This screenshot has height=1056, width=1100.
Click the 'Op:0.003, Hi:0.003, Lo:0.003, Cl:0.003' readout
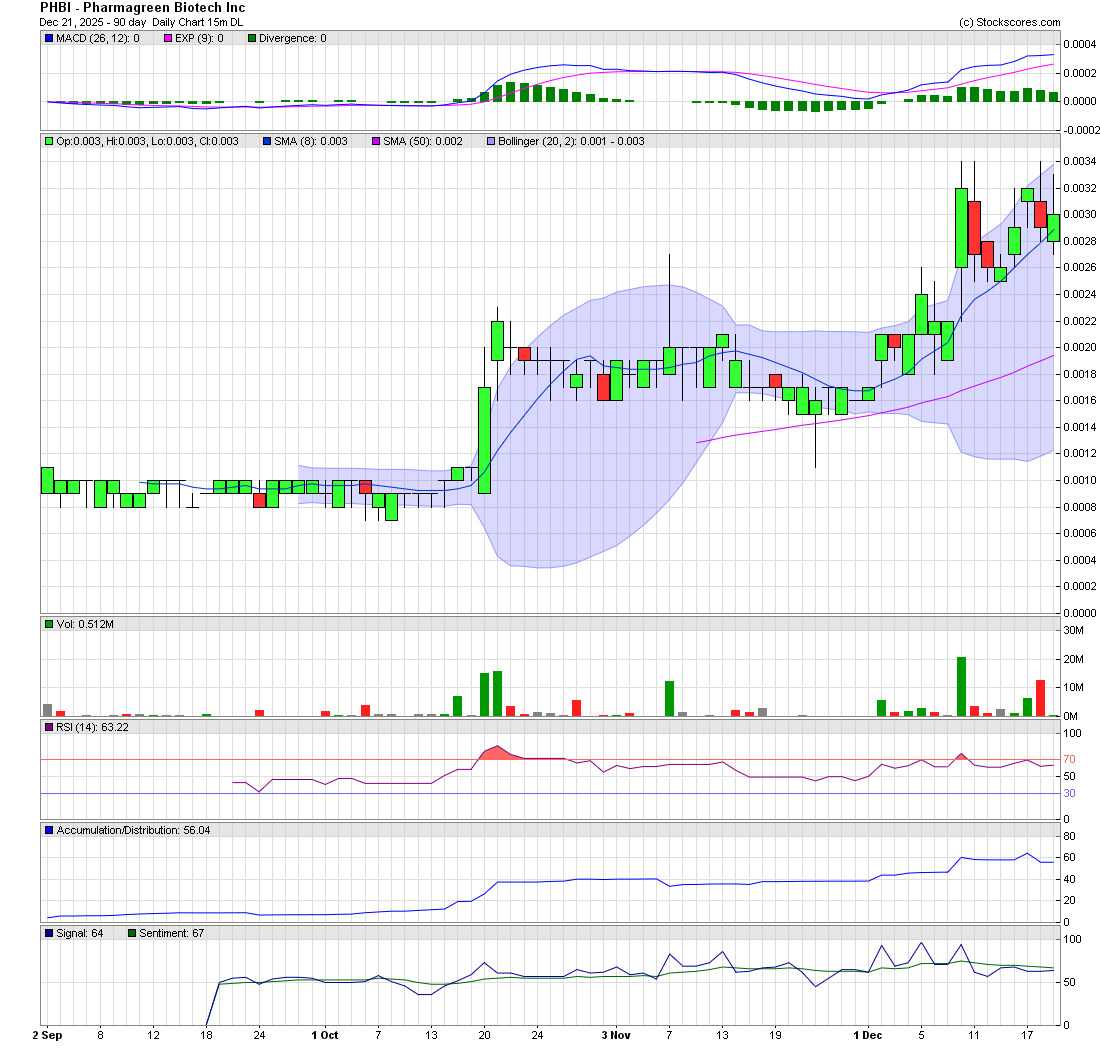tap(147, 142)
